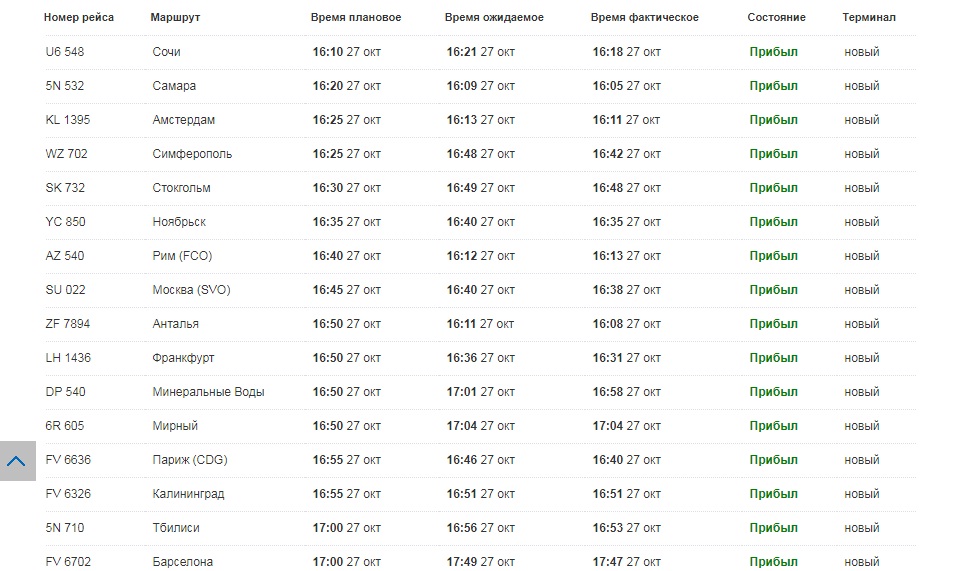Screen dimensions: 953x571
Task: Click the Номер рейса column header
Action: pyautogui.click(x=79, y=18)
